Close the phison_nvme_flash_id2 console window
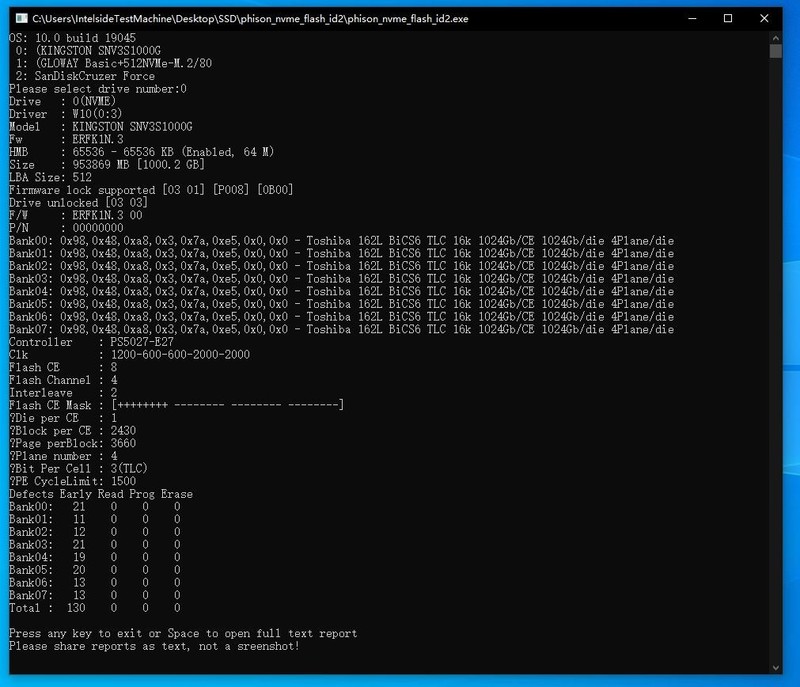 764,18
